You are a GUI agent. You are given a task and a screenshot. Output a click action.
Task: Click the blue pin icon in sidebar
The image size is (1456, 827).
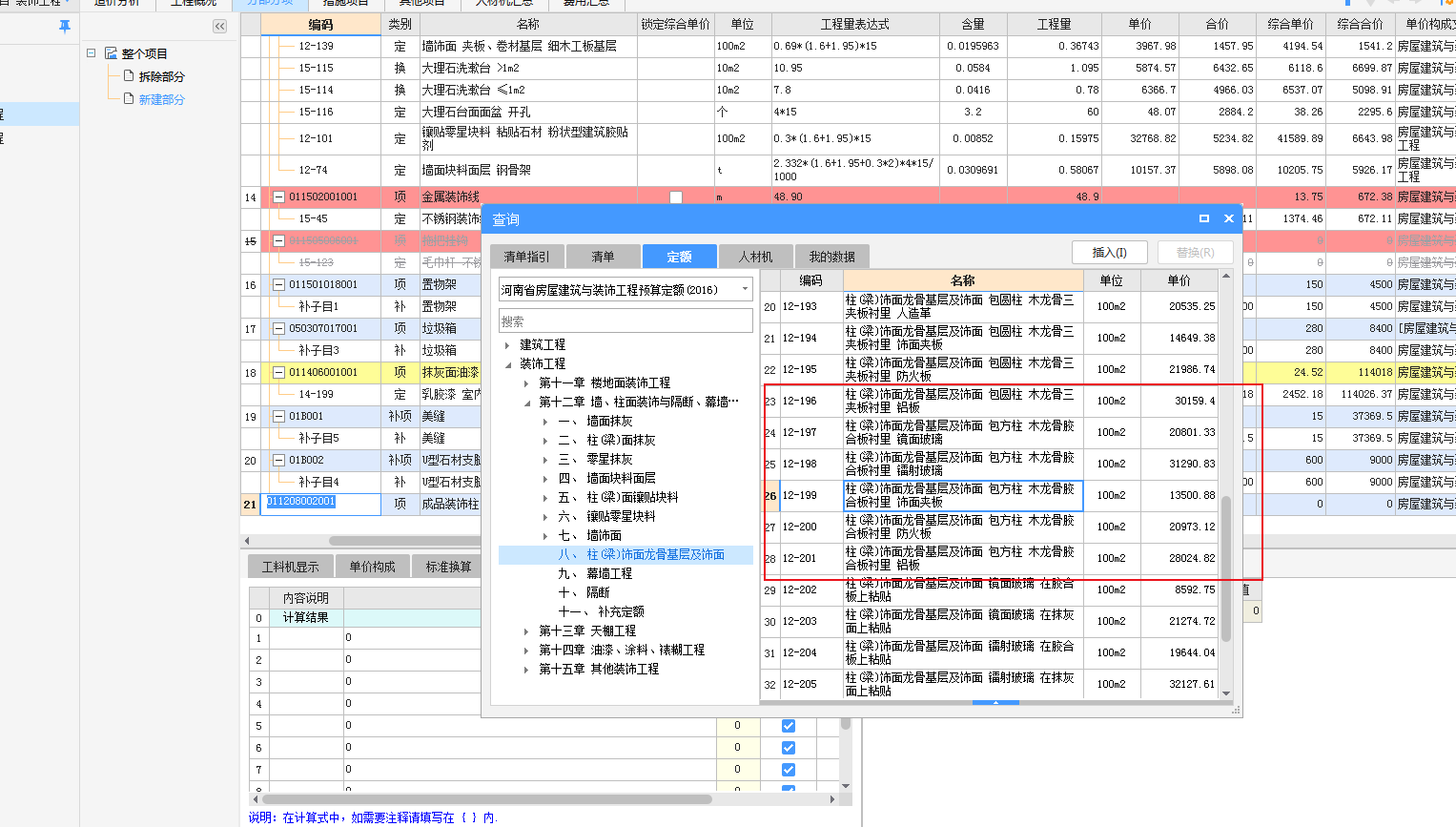tap(65, 27)
